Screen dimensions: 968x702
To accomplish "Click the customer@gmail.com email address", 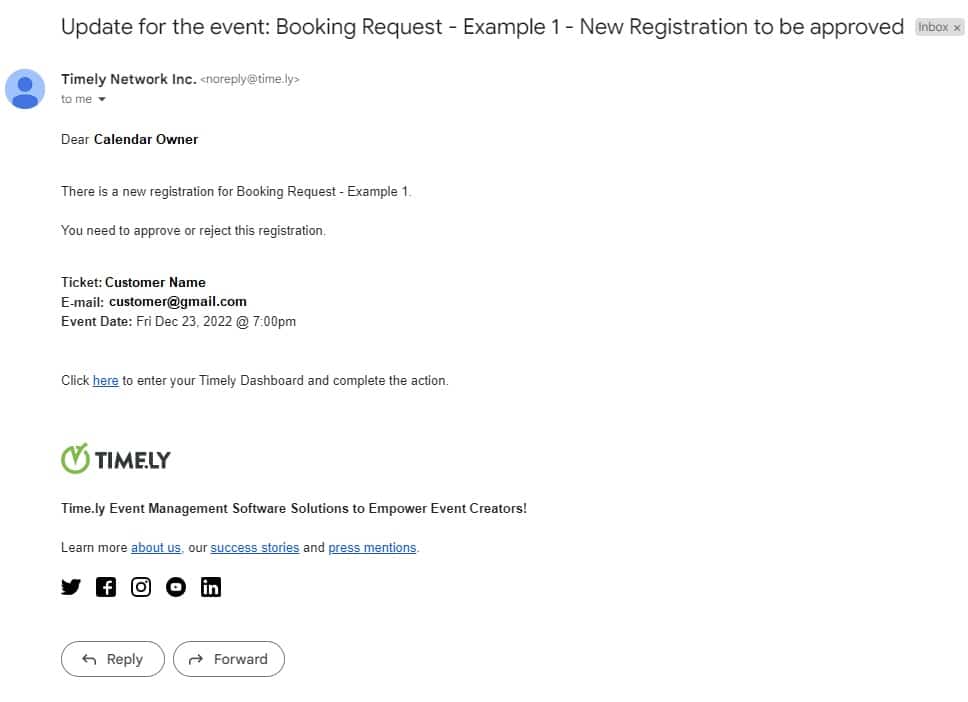I will [178, 301].
